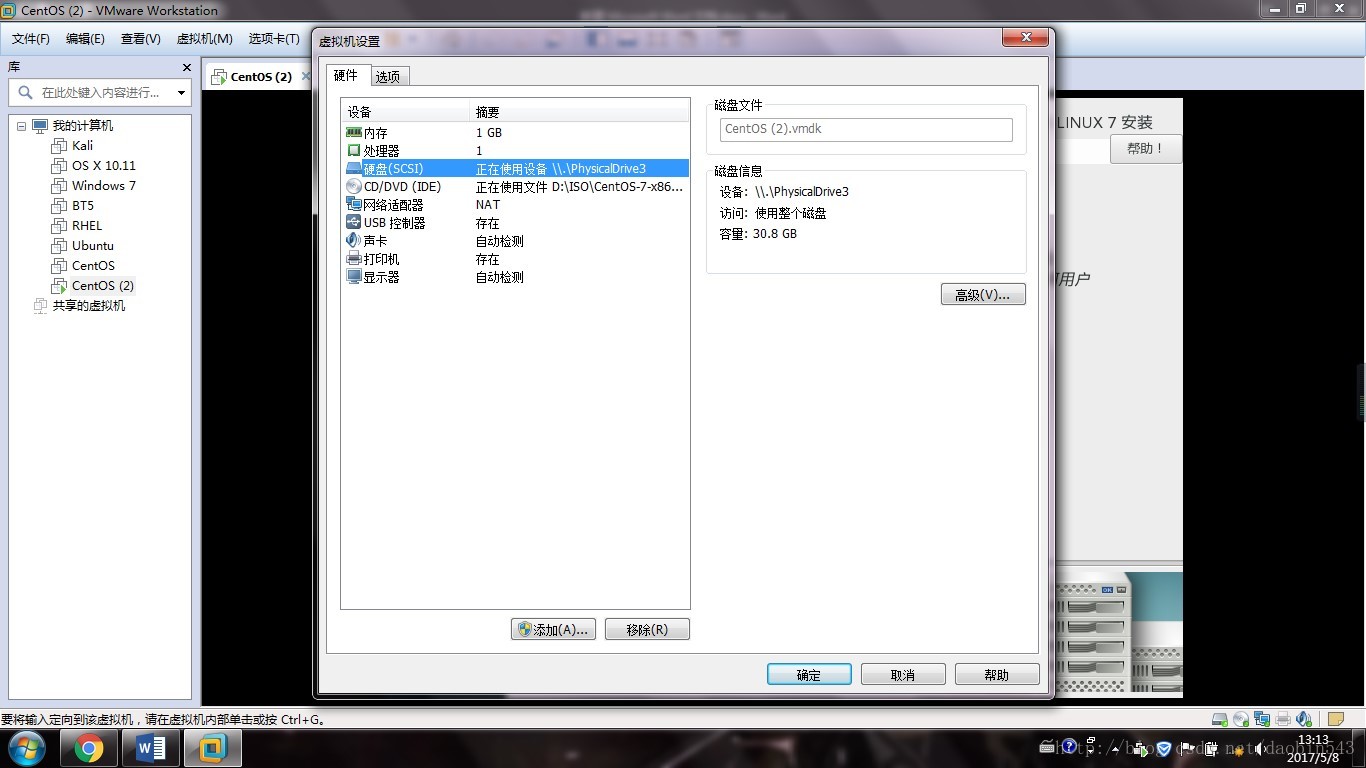Image resolution: width=1366 pixels, height=768 pixels.
Task: Select OS X 10.11 virtual machine
Action: point(103,166)
